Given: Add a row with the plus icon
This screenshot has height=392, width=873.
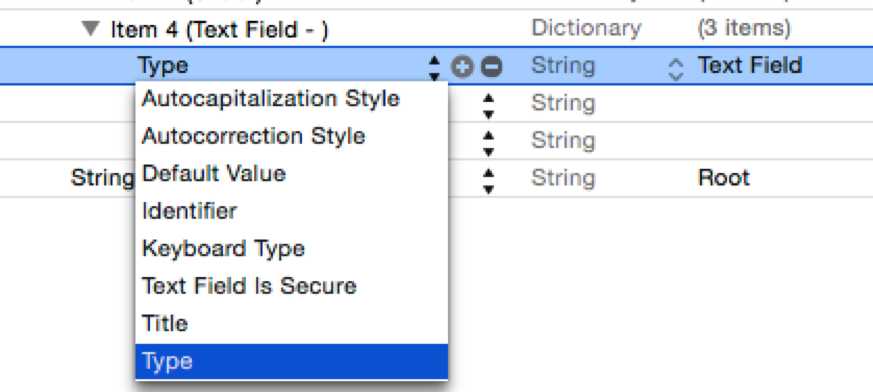Looking at the screenshot, I should [462, 67].
